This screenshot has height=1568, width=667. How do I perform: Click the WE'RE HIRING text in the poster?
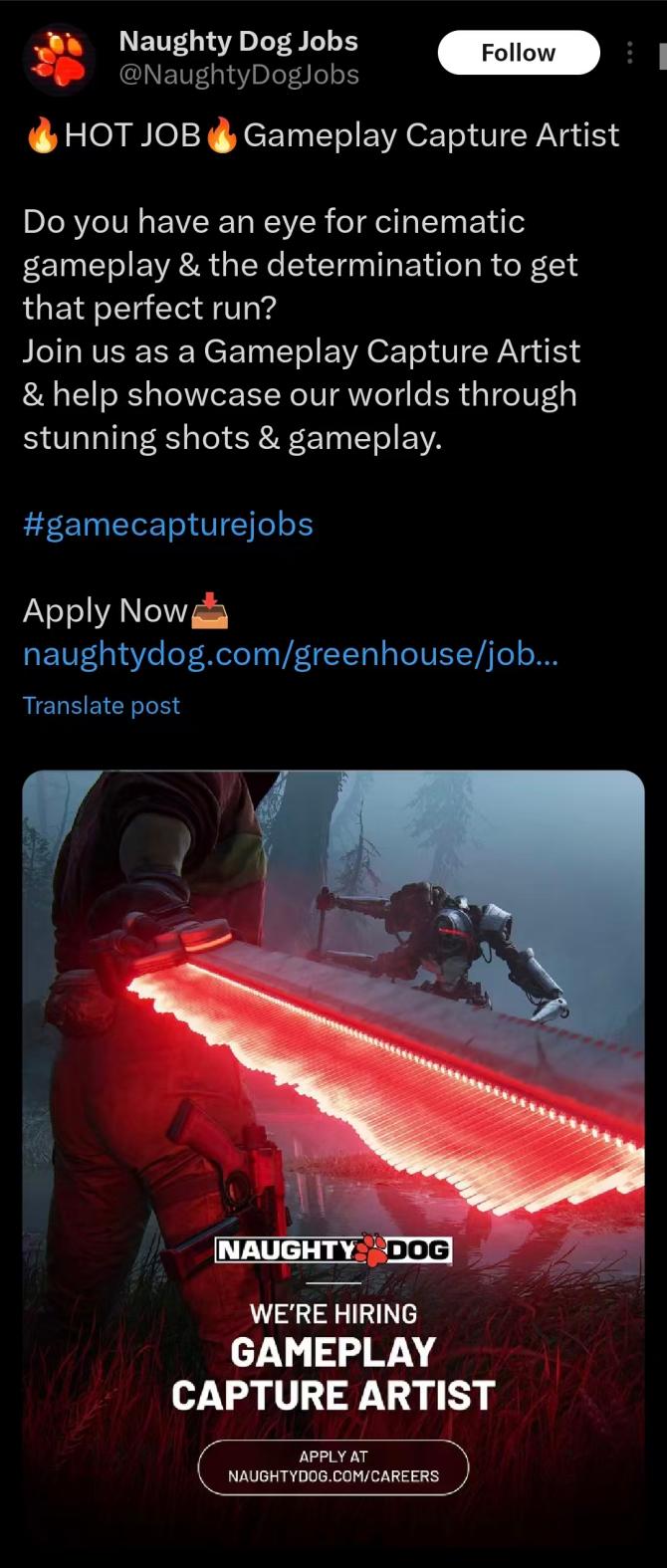(333, 1314)
